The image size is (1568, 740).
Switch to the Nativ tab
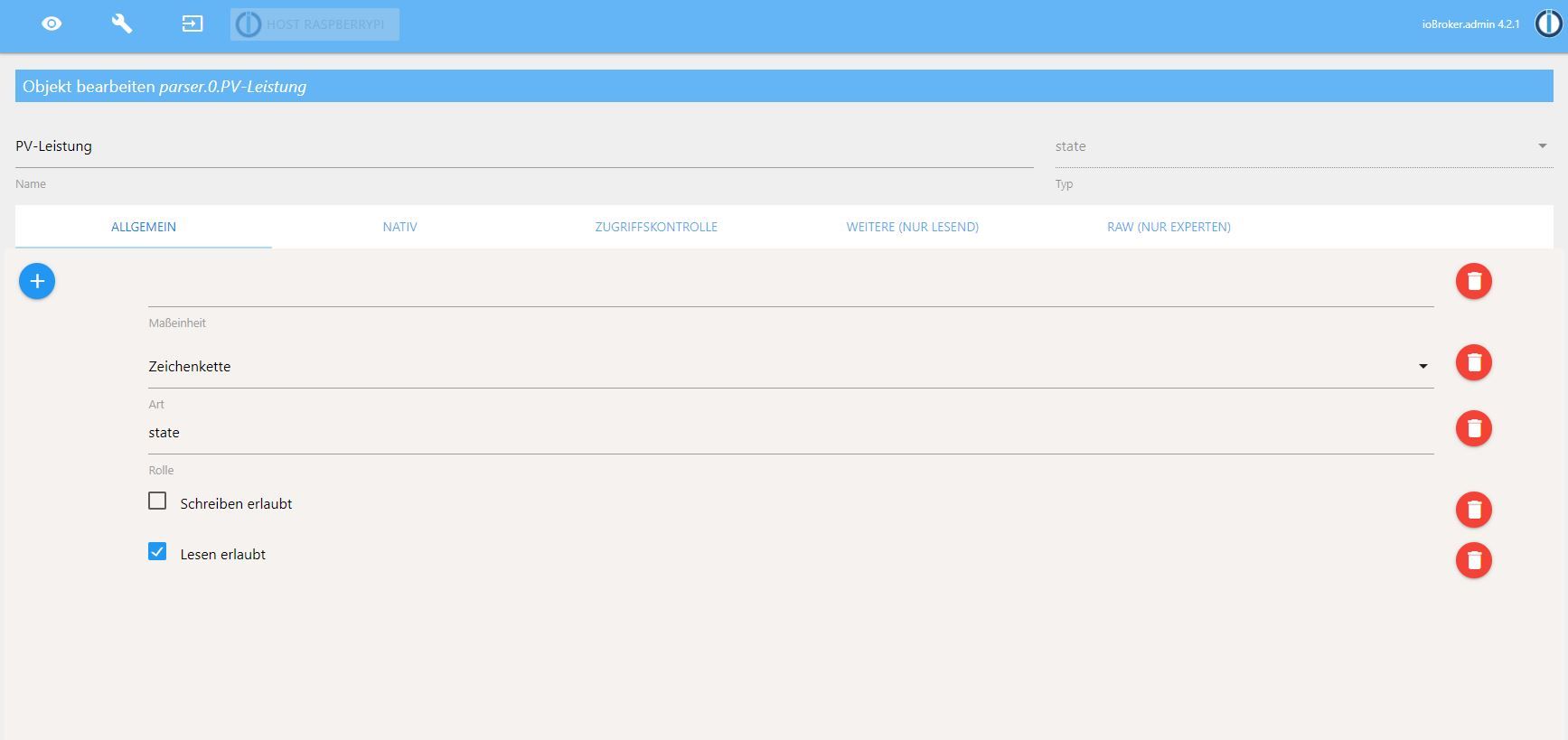[x=399, y=227]
